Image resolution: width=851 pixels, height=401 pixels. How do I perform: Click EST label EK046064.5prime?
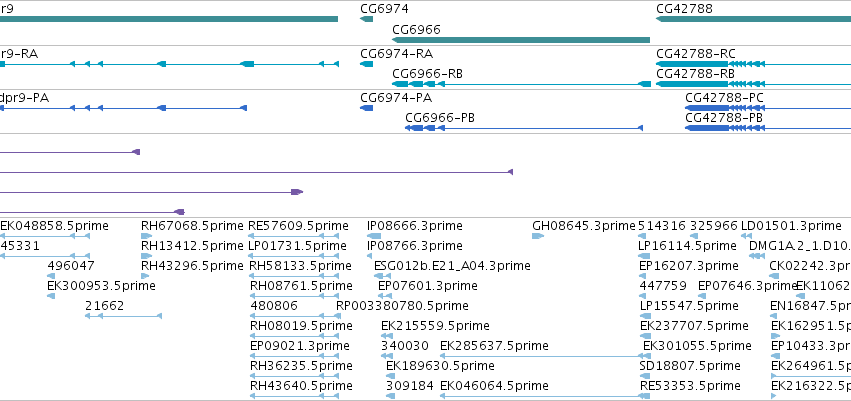point(494,386)
